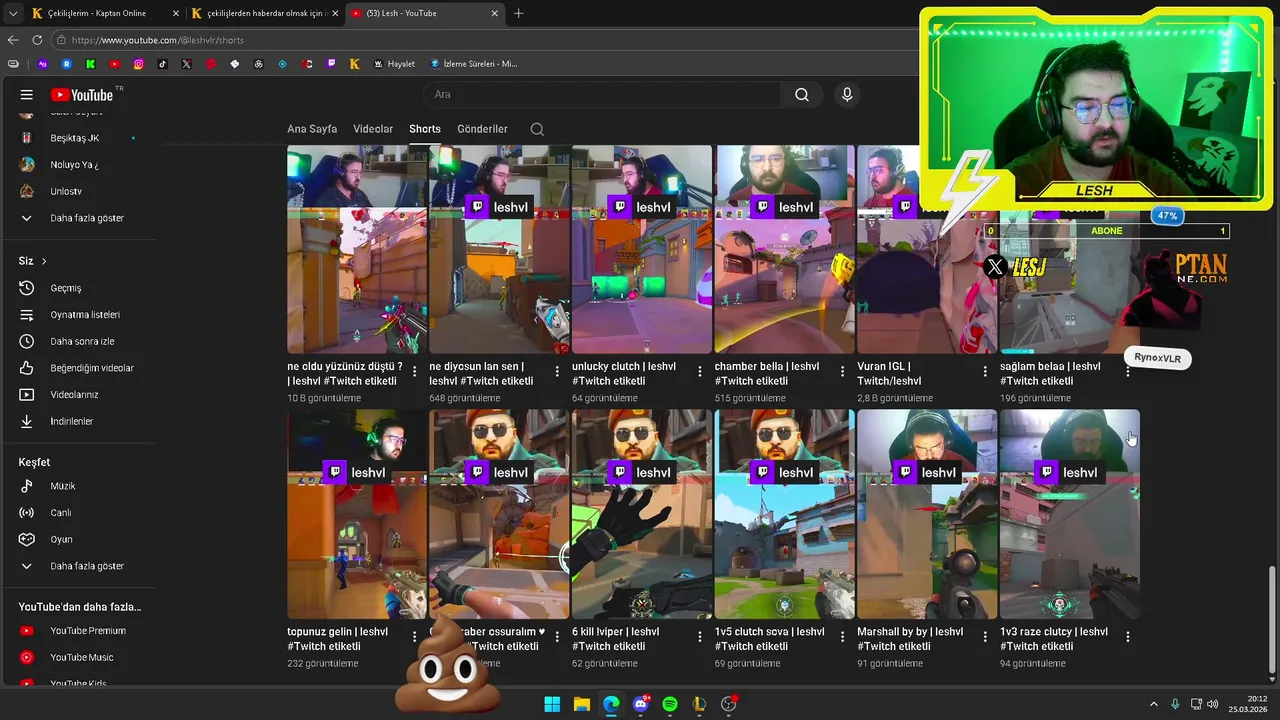
Task: Switch to çekilişlerden haberdar olmak tab
Action: point(265,13)
